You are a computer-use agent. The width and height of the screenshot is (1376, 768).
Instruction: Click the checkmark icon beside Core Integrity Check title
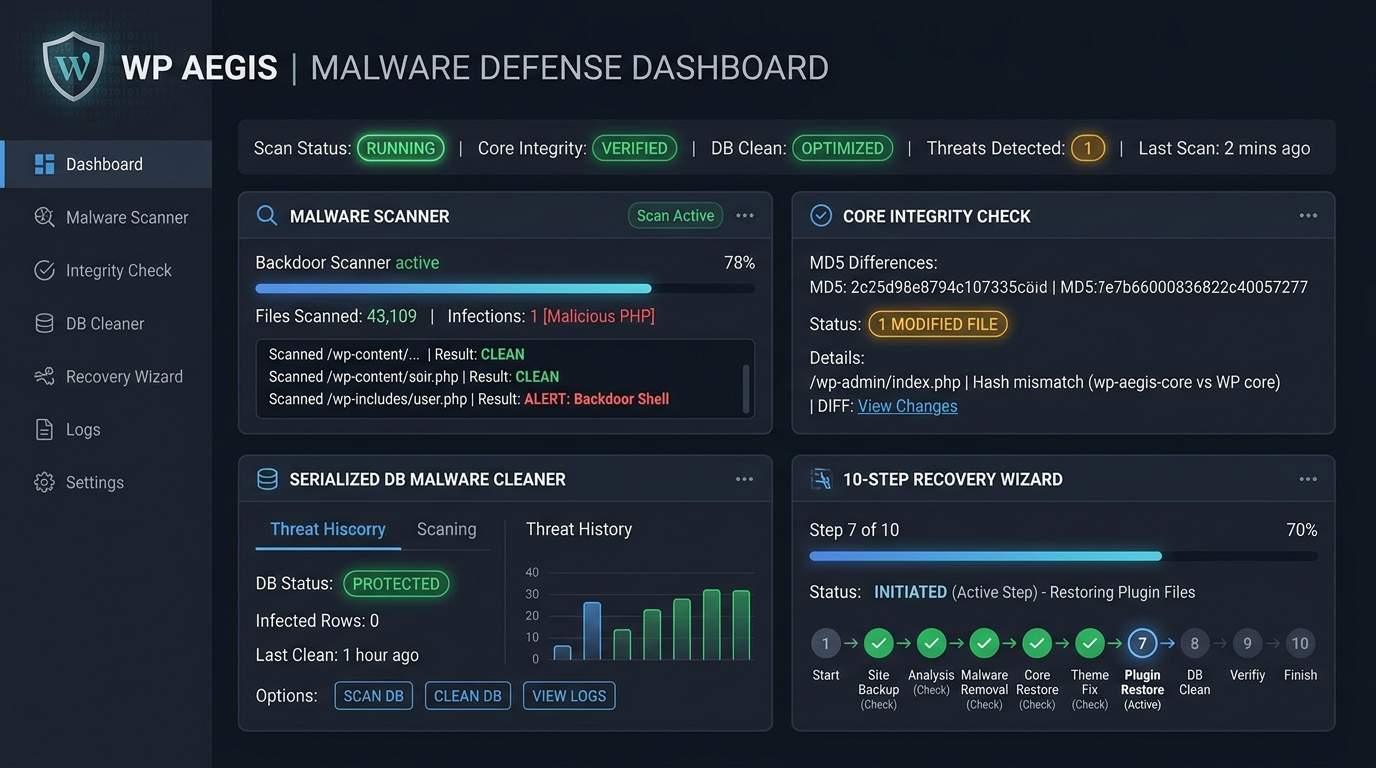point(821,216)
